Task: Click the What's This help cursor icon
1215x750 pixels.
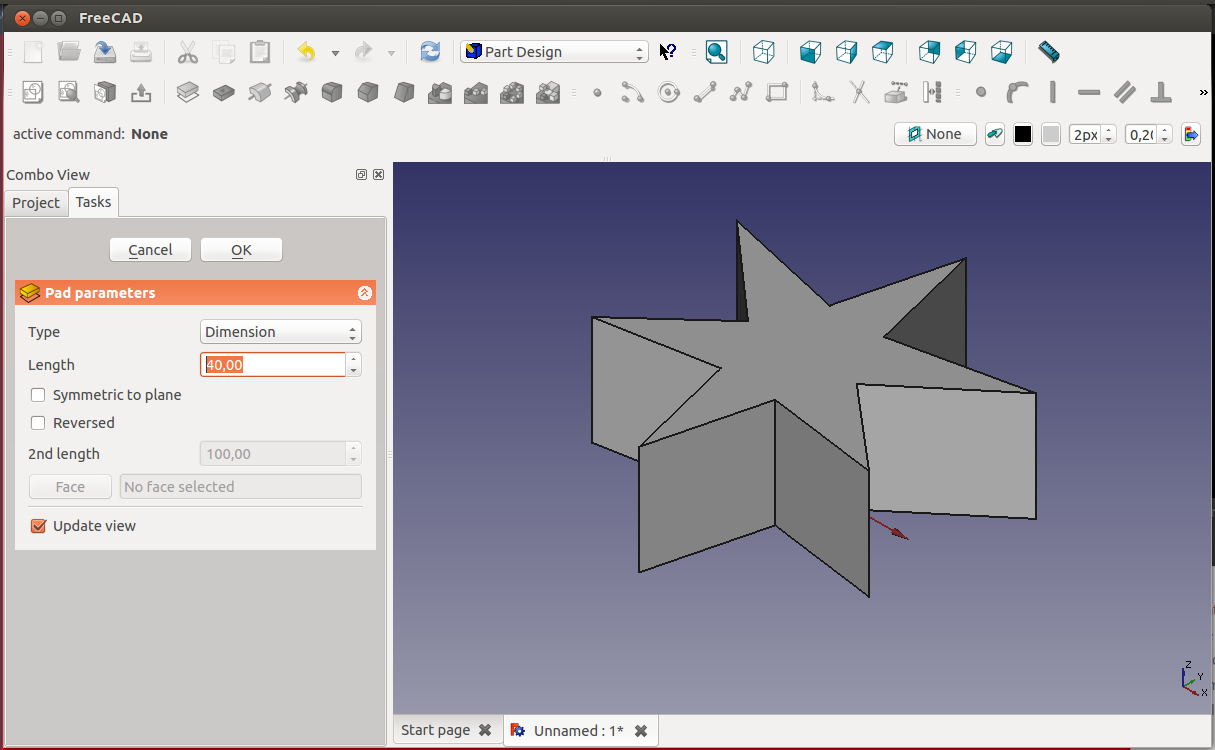Action: click(668, 52)
